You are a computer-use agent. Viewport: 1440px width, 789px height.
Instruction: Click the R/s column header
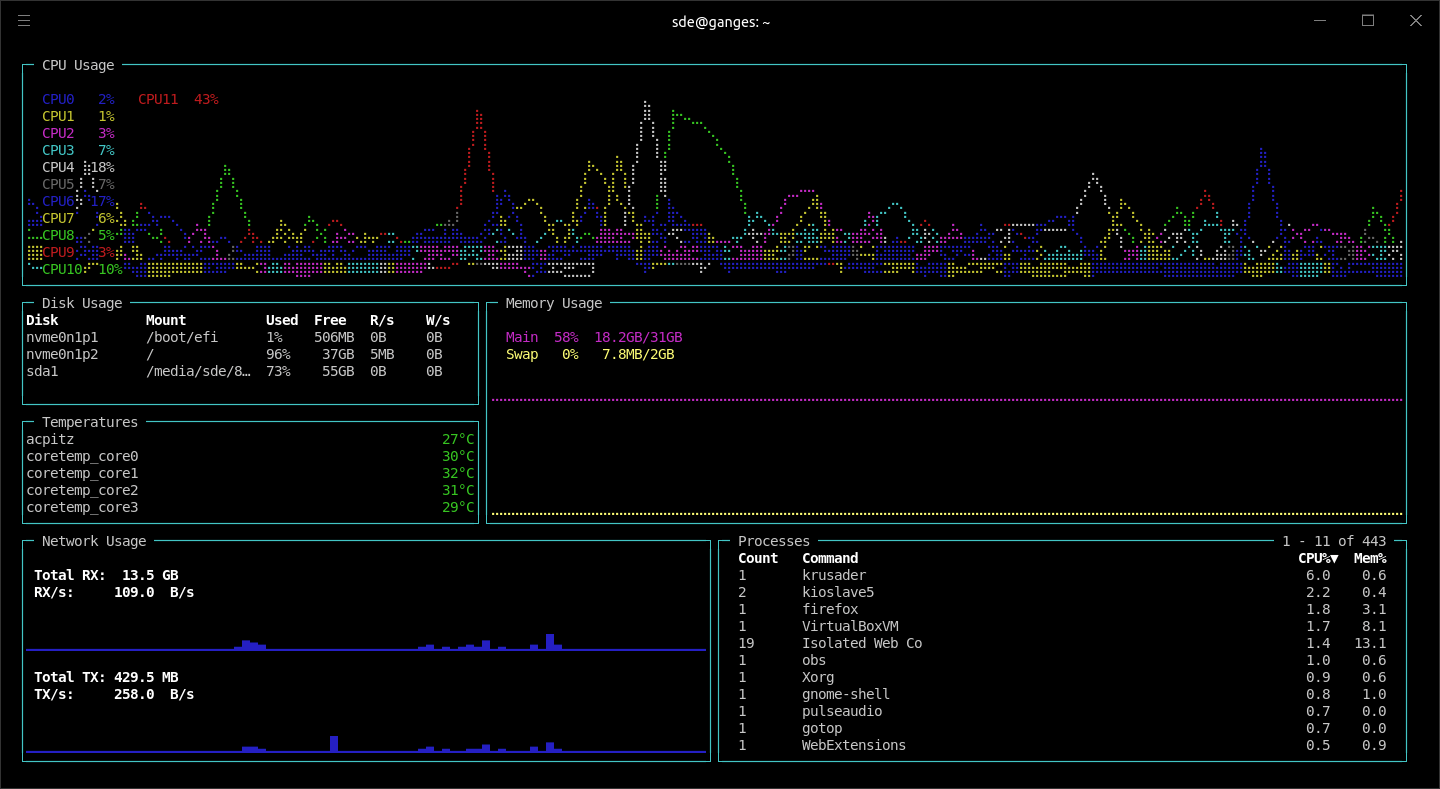382,320
